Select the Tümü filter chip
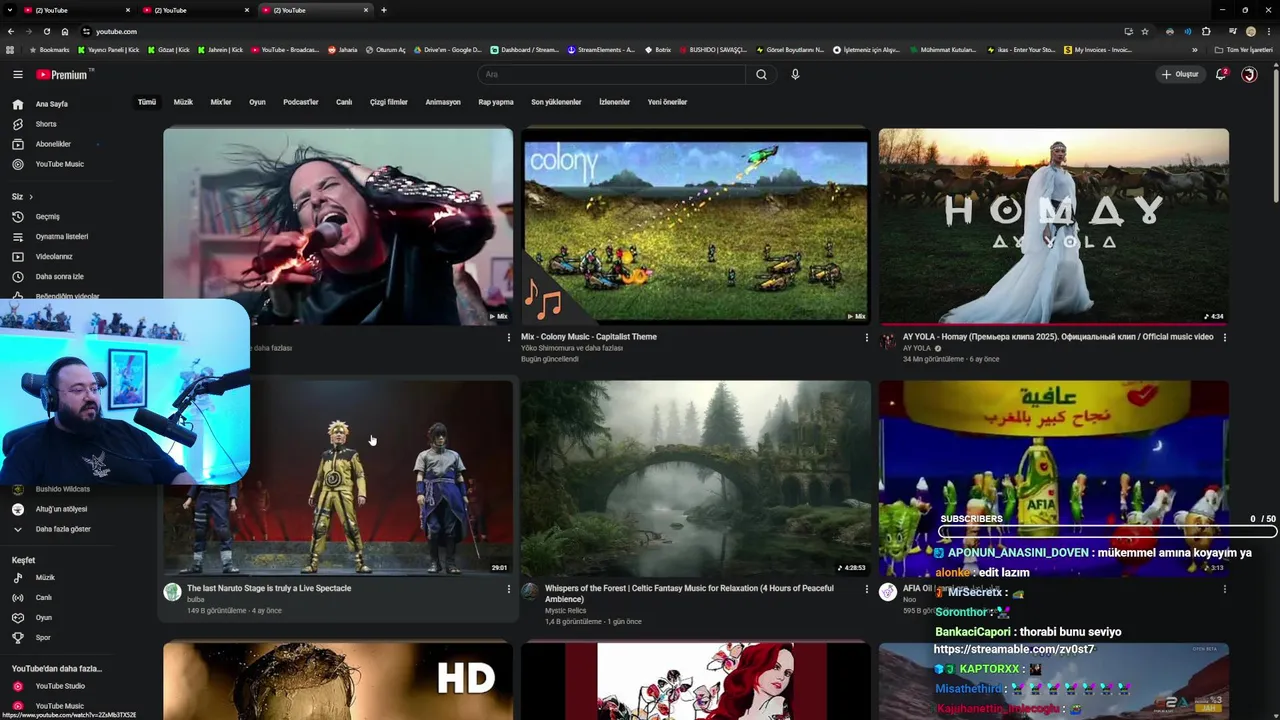The height and width of the screenshot is (720, 1280). click(x=147, y=102)
